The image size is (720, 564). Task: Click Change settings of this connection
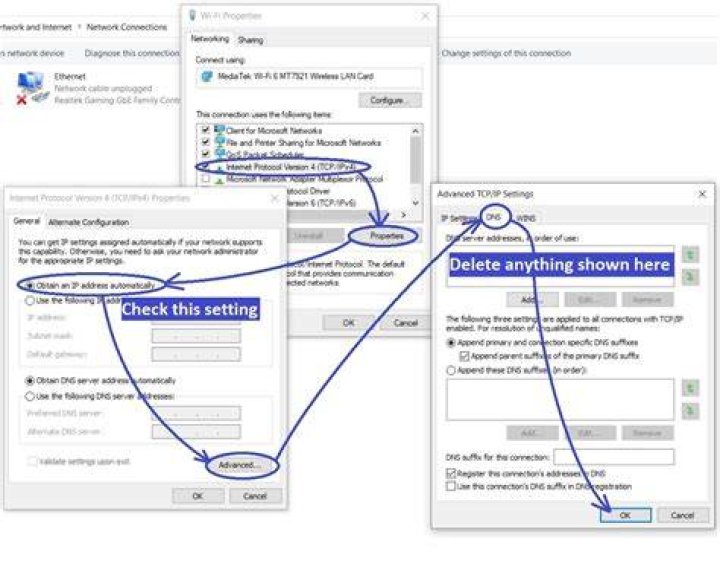point(506,53)
